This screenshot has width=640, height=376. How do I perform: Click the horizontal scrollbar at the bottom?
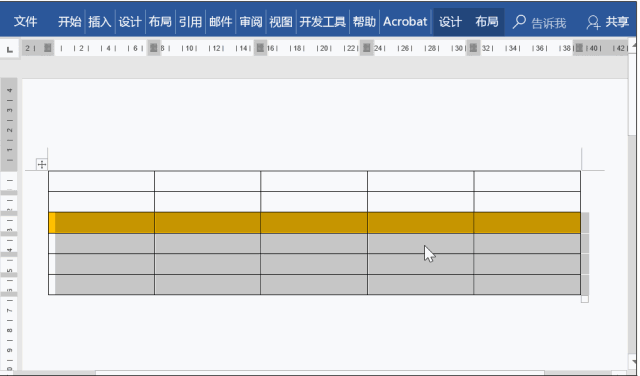320,373
